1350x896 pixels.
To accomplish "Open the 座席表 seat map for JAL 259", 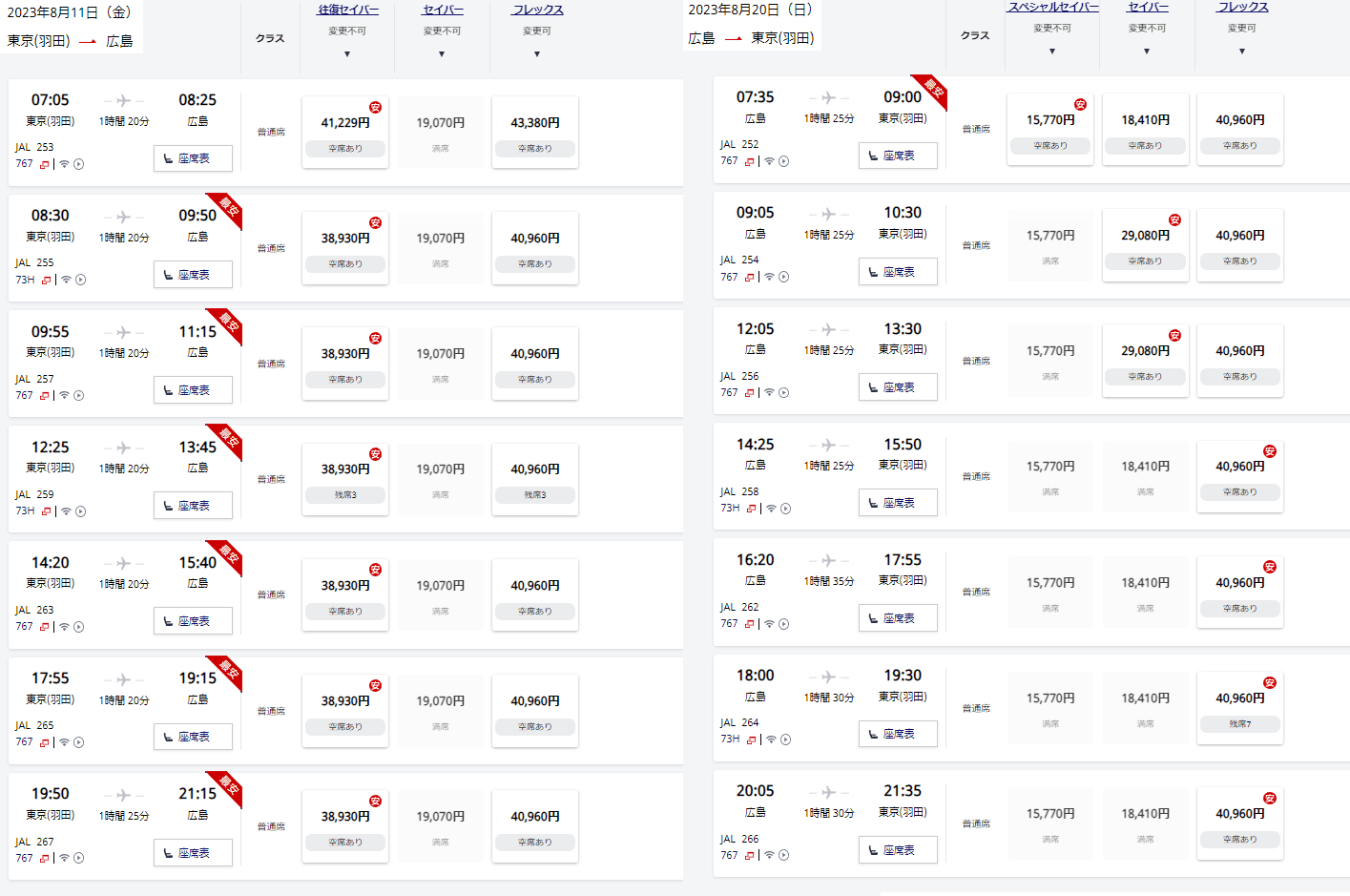I will click(x=193, y=506).
